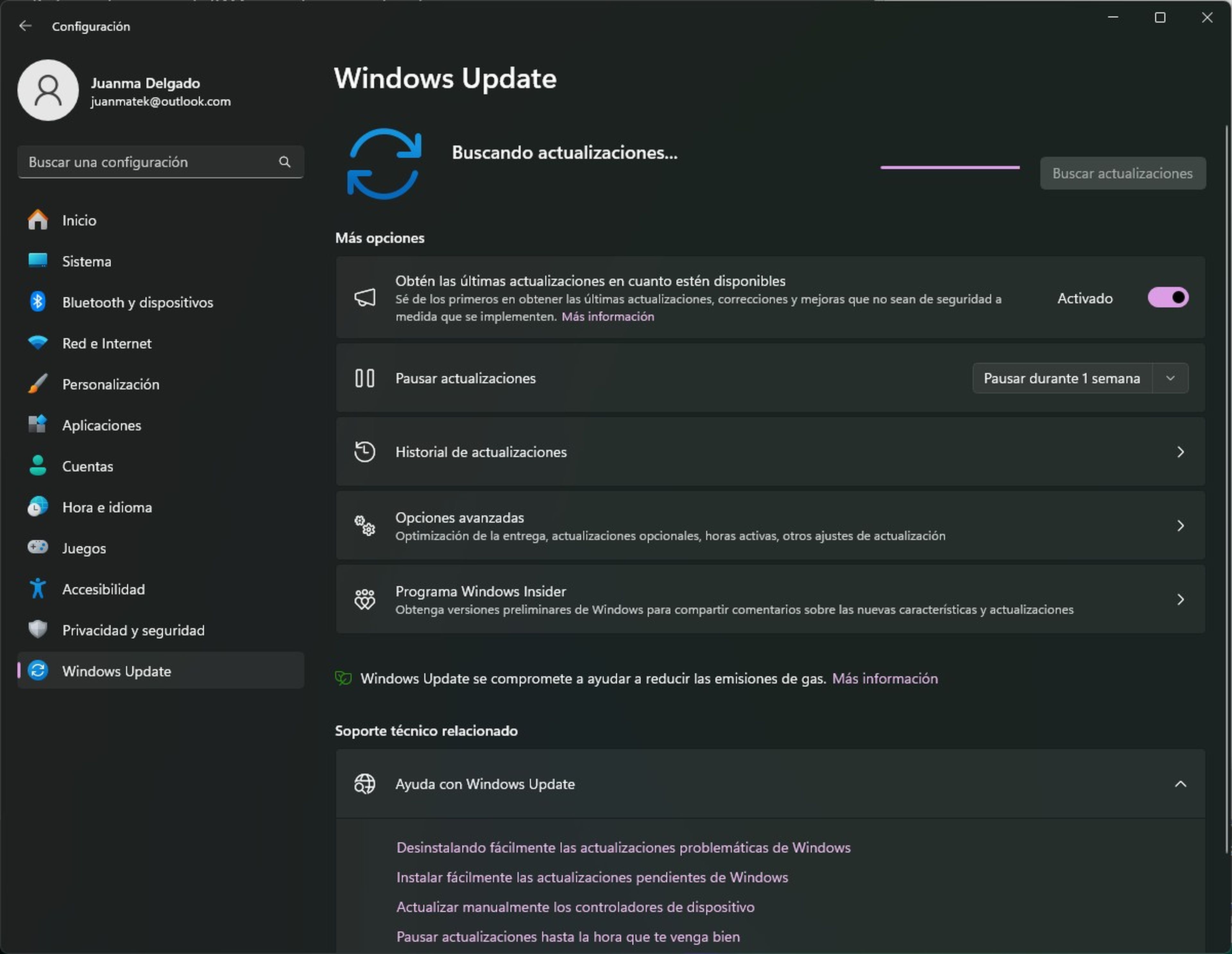
Task: Click the user avatar picture
Action: [x=48, y=90]
